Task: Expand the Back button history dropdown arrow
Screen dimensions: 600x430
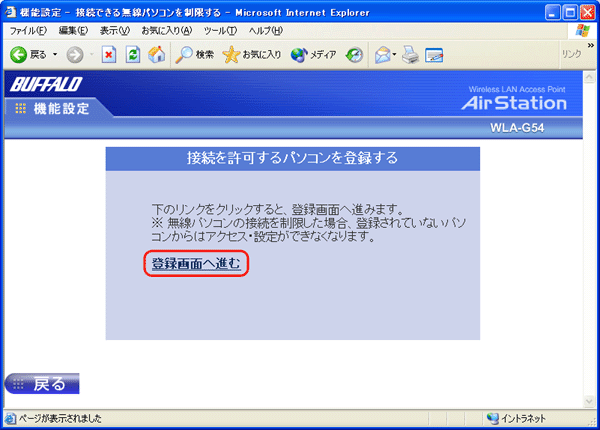Action: 55,54
